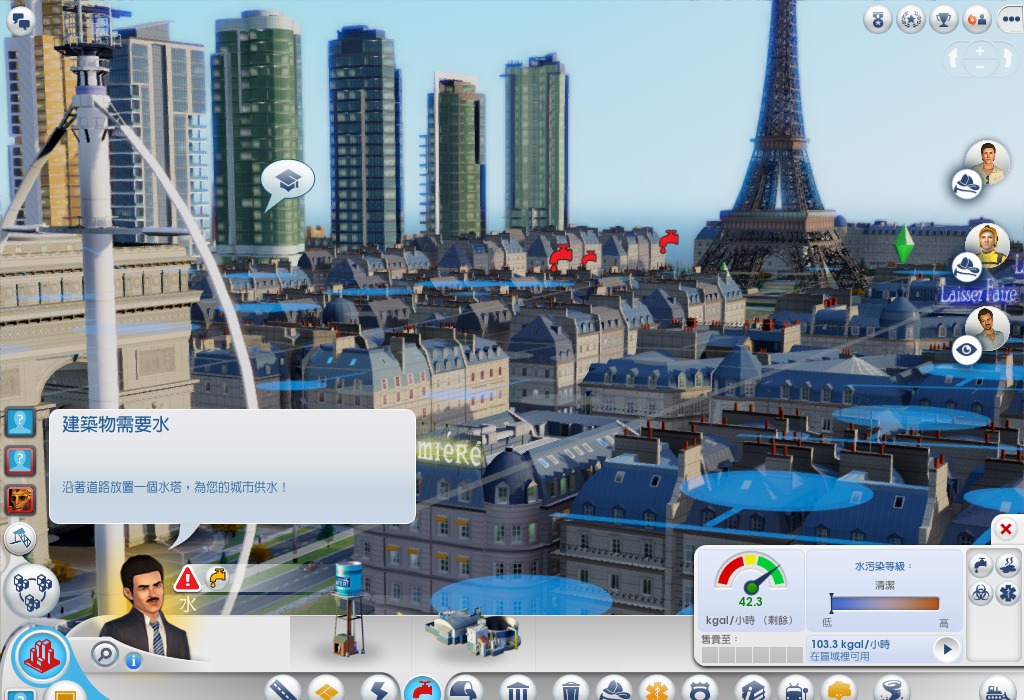The width and height of the screenshot is (1024, 700).
Task: Click the magnifier inspect icon
Action: pos(105,653)
